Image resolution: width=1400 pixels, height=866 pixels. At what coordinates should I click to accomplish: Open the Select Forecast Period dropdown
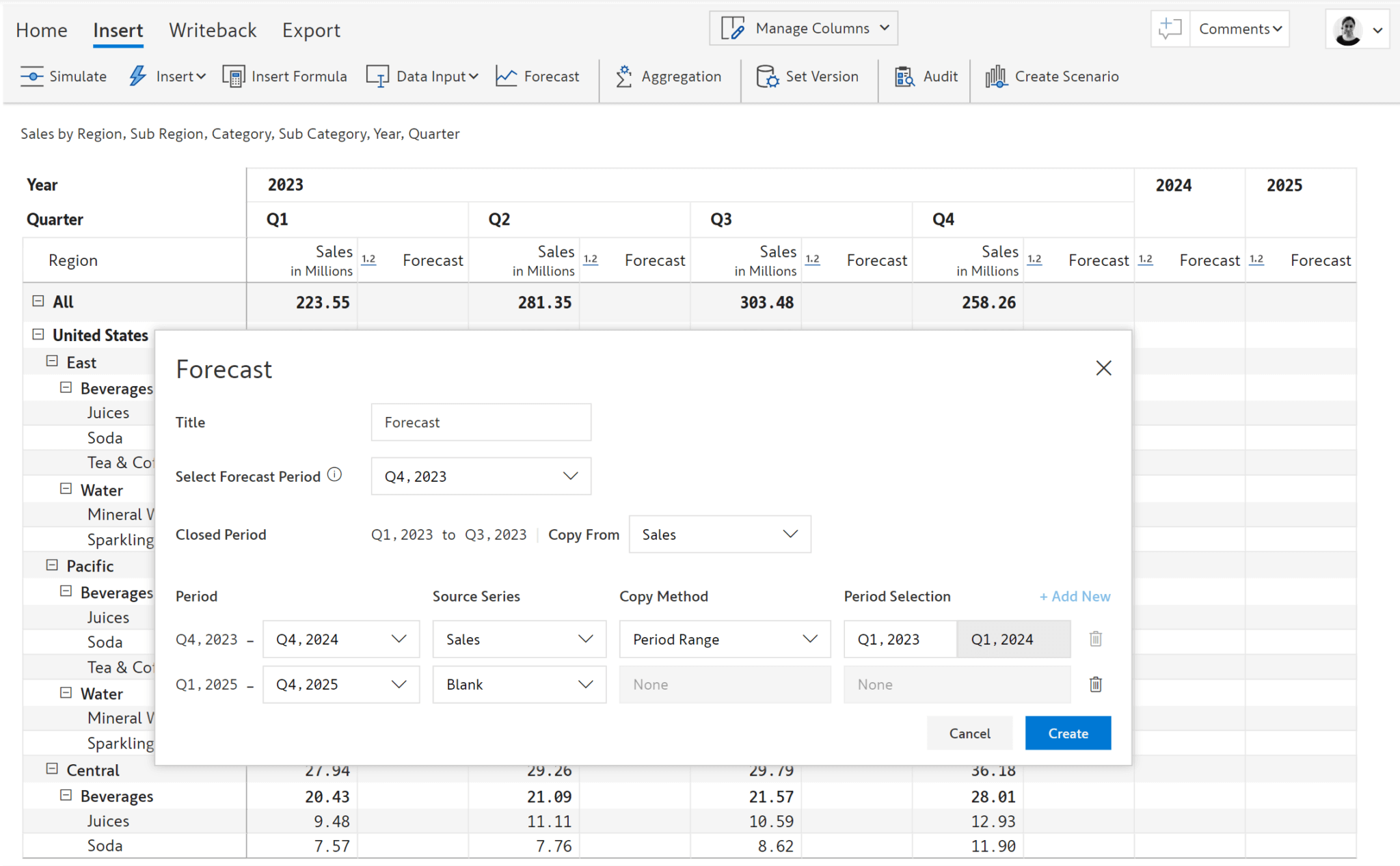pos(481,476)
